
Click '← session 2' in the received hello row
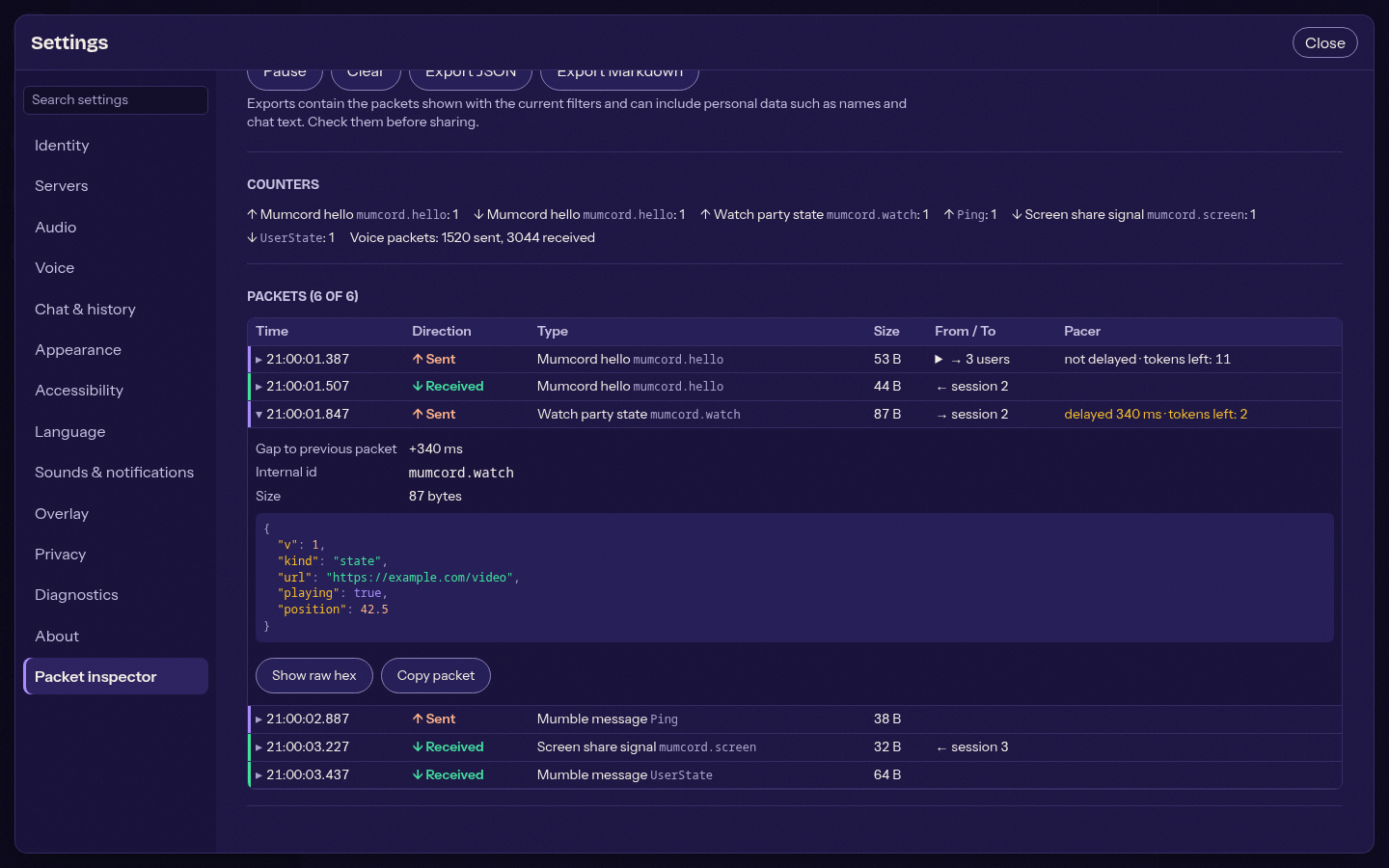coord(972,387)
